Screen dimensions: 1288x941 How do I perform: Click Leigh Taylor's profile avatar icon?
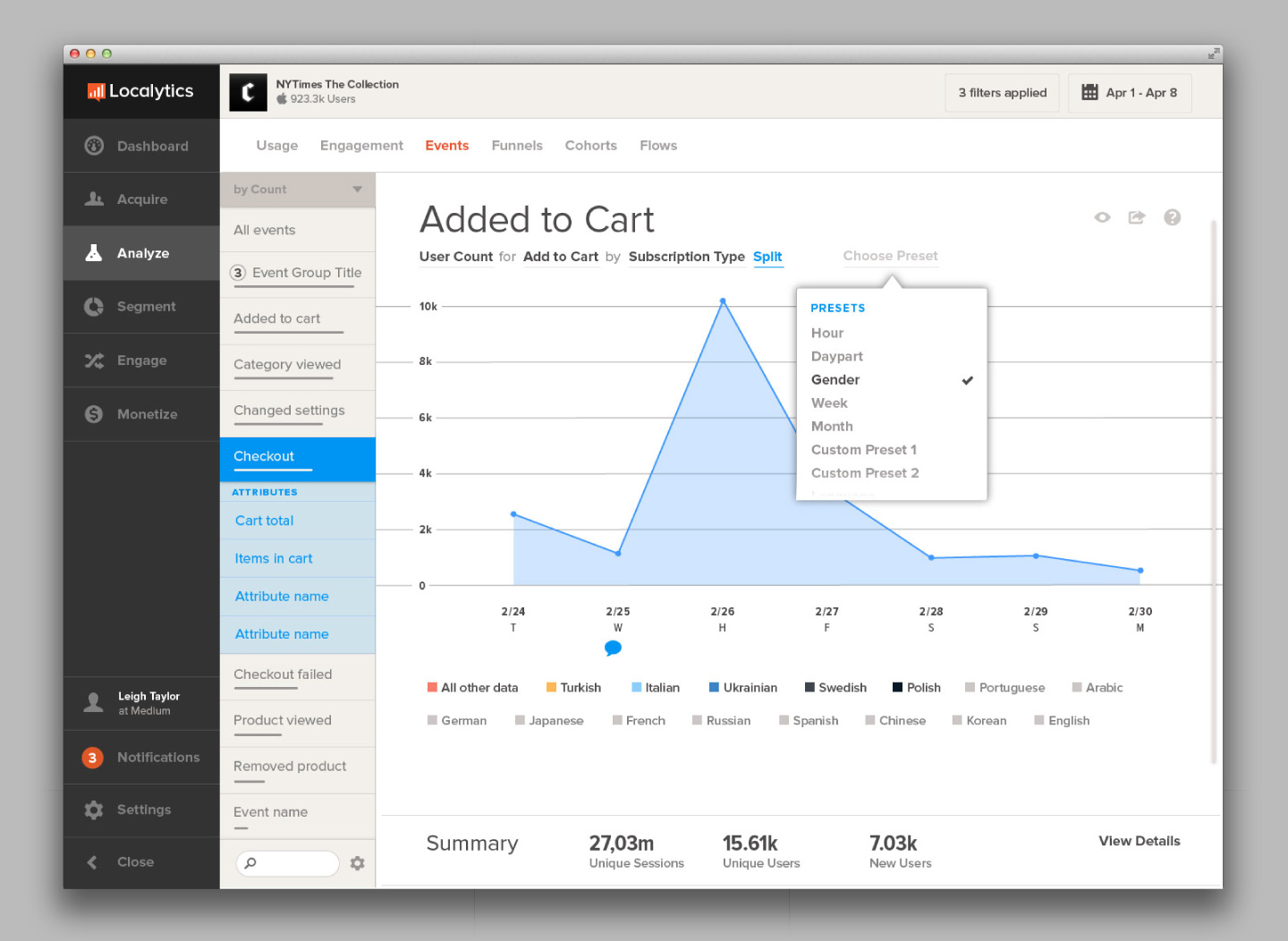pyautogui.click(x=93, y=702)
